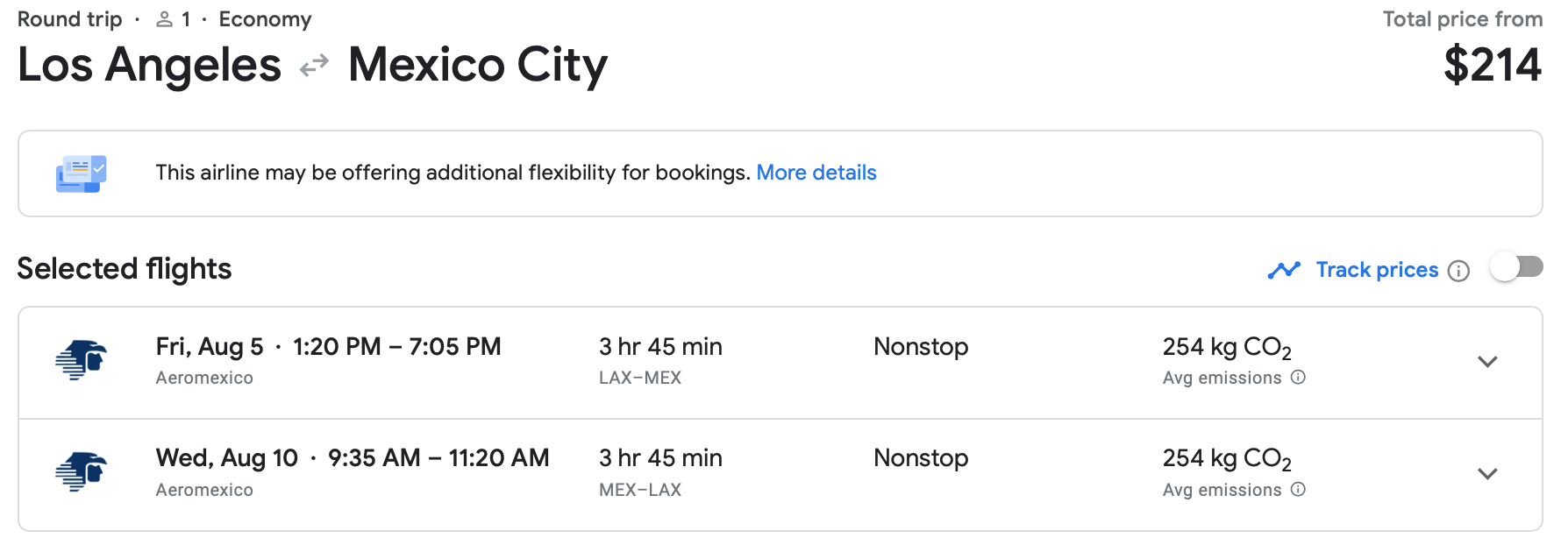Viewport: 1568px width, 552px height.
Task: Click the Economy class label
Action: coord(265,19)
